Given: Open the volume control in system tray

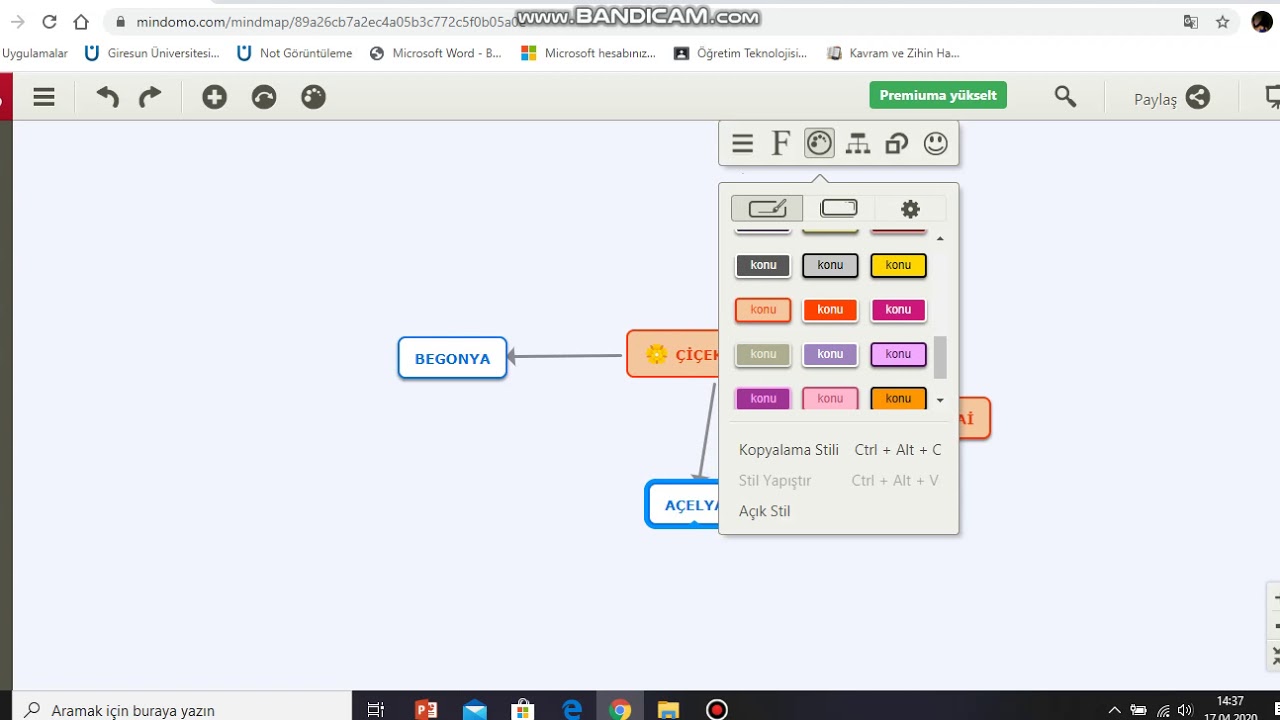Looking at the screenshot, I should (1186, 711).
